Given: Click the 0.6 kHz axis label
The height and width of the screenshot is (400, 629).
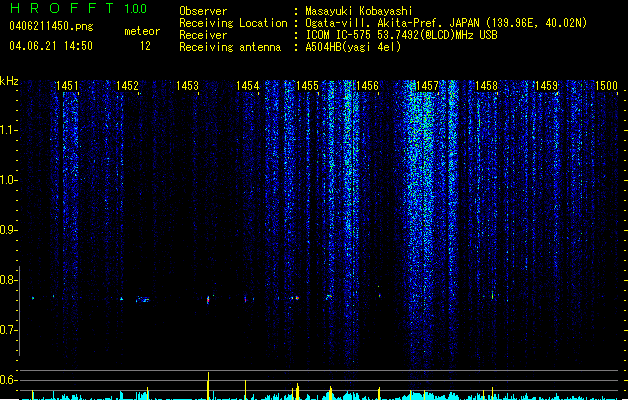Looking at the screenshot, I should click(x=8, y=380).
